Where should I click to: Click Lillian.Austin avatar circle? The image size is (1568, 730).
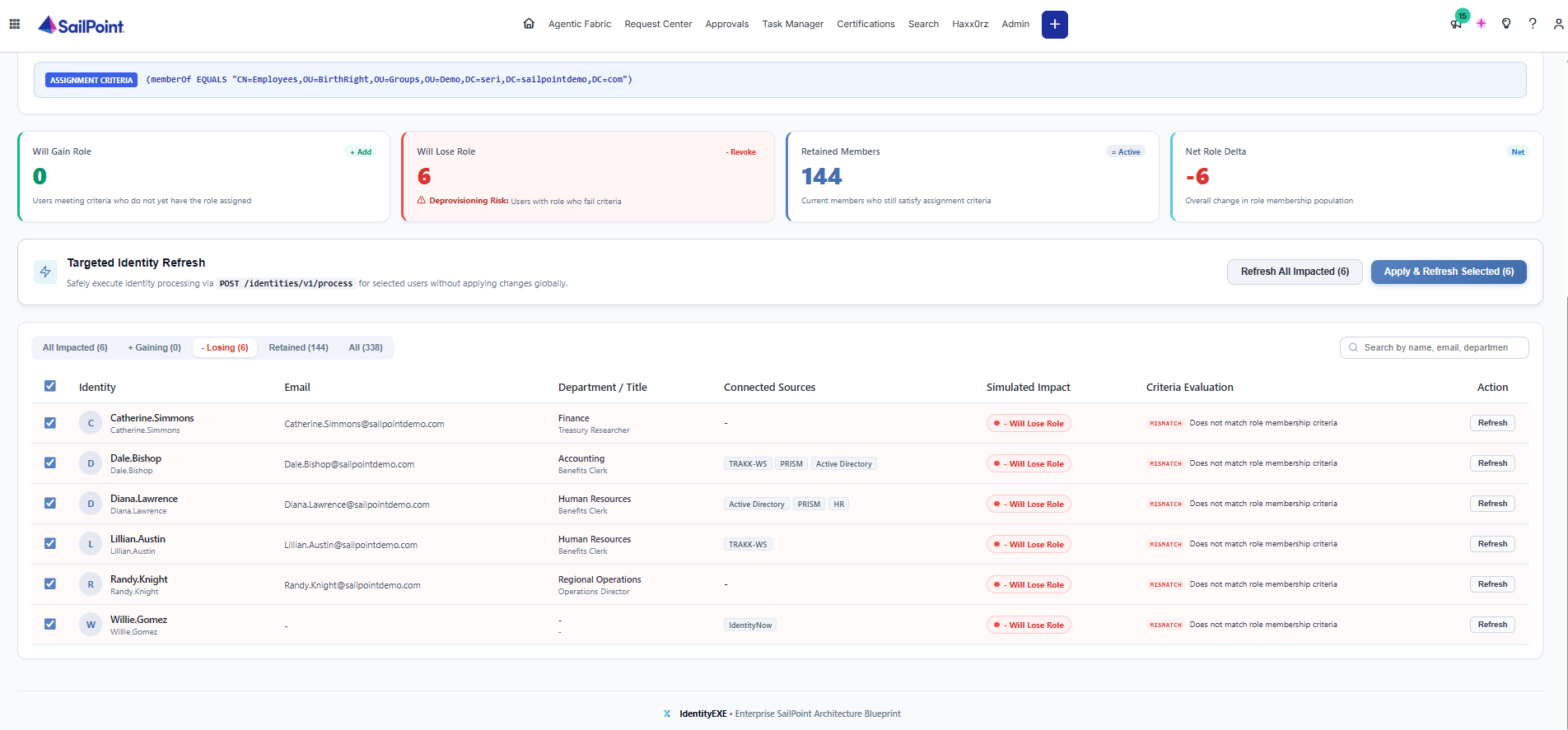pos(91,544)
